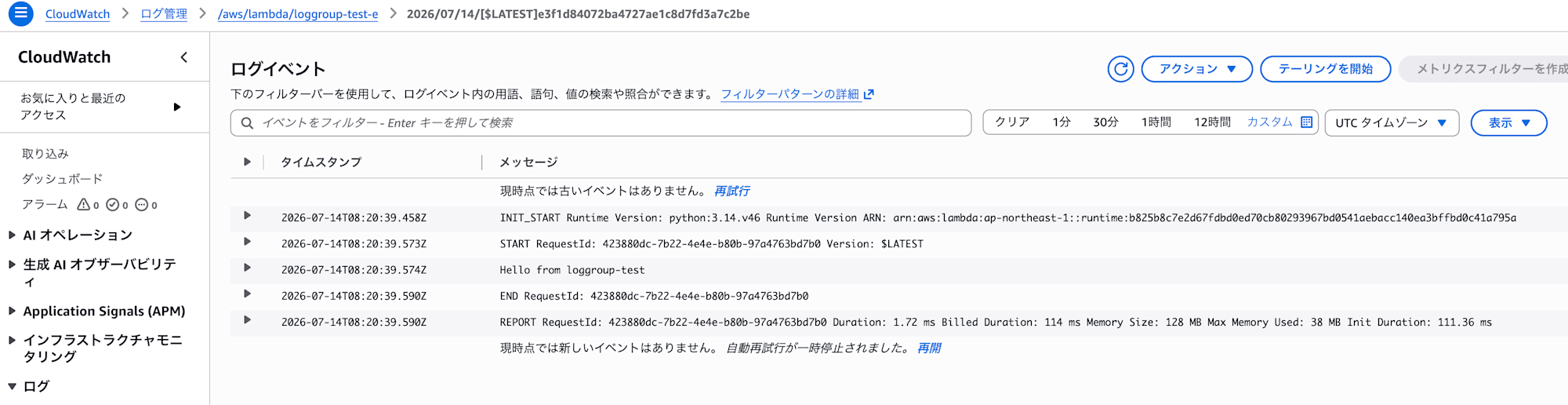This screenshot has height=405, width=1568.
Task: Expand the お気に入りと最近のアクセス arrow
Action: point(177,107)
